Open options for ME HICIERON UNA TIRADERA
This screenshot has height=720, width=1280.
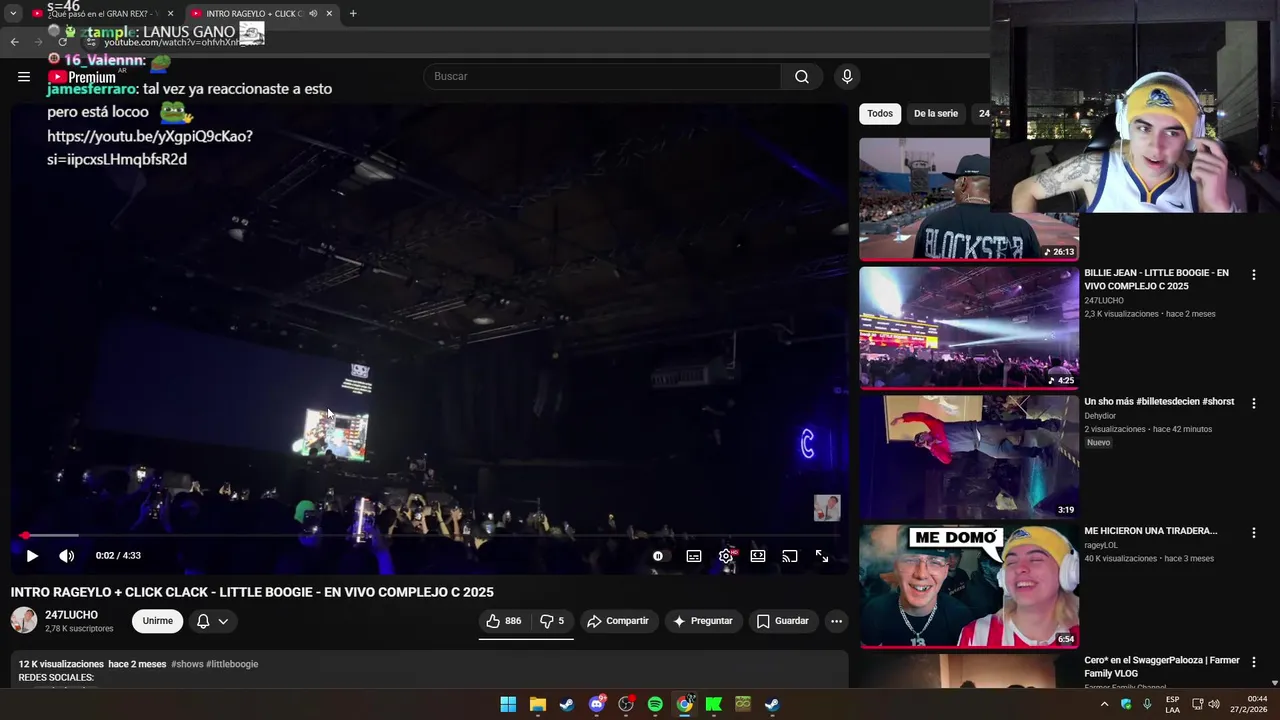coord(1253,533)
